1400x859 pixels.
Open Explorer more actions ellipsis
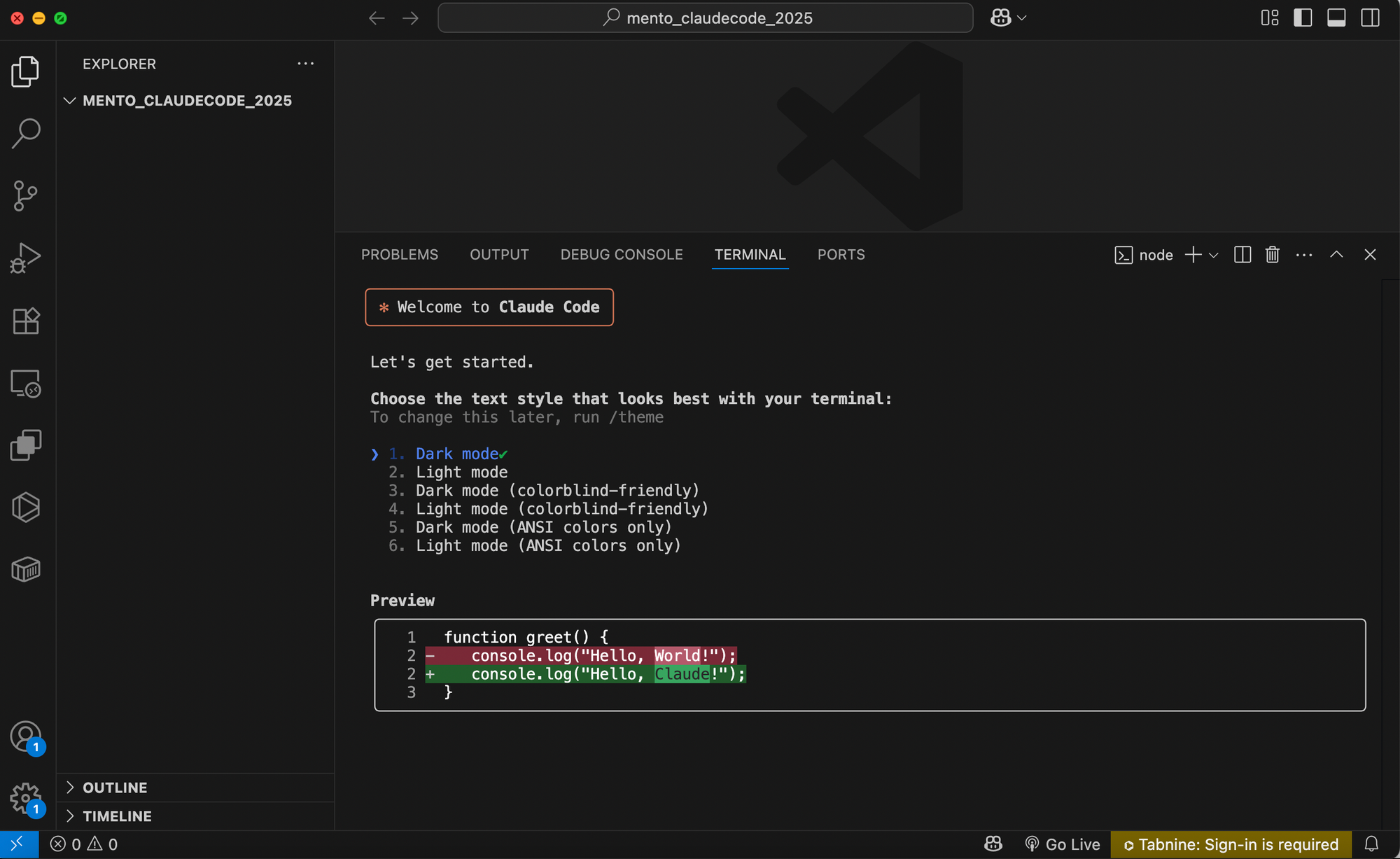[x=306, y=64]
